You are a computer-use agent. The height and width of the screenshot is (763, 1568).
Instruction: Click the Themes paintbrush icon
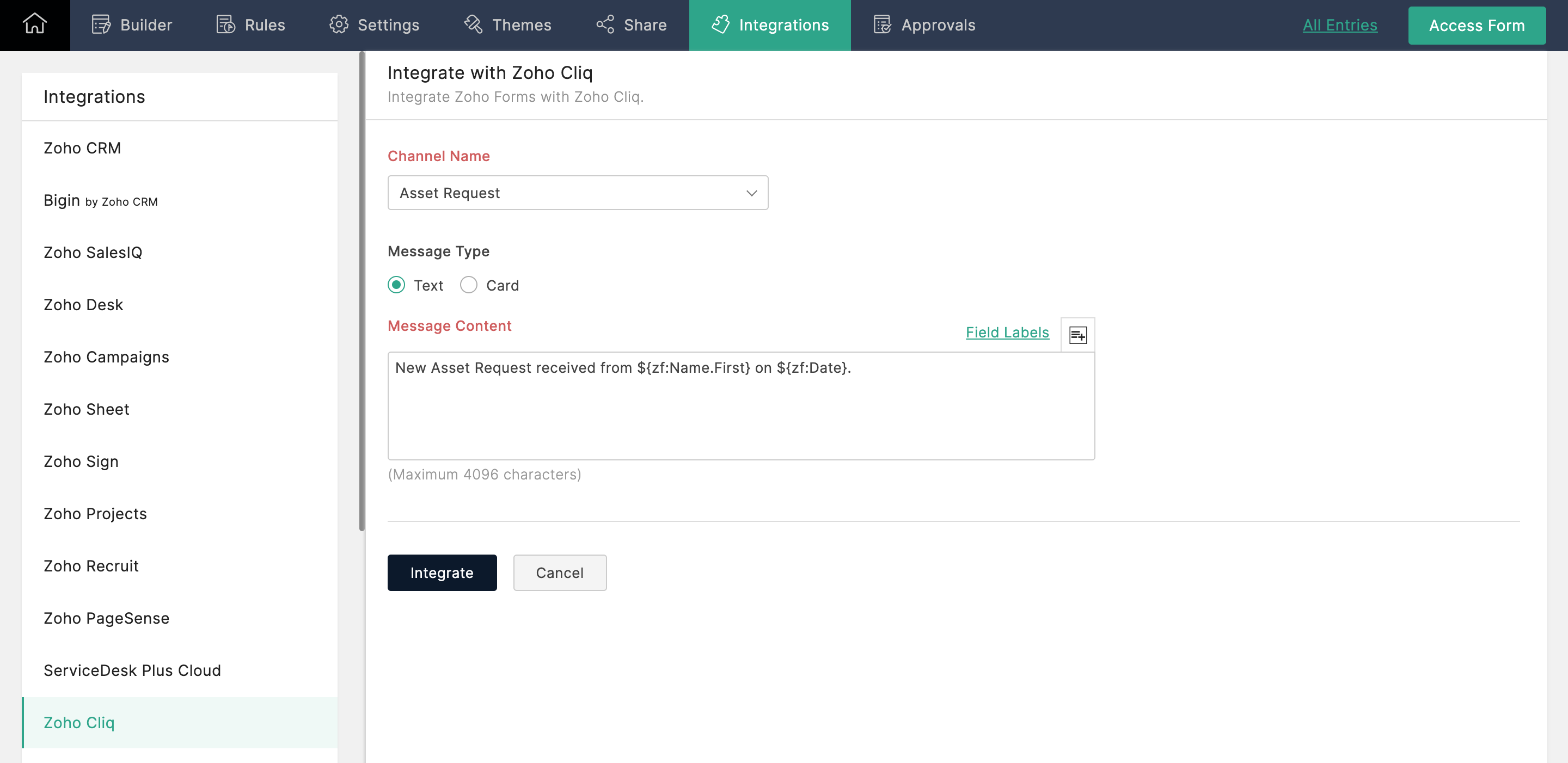473,25
